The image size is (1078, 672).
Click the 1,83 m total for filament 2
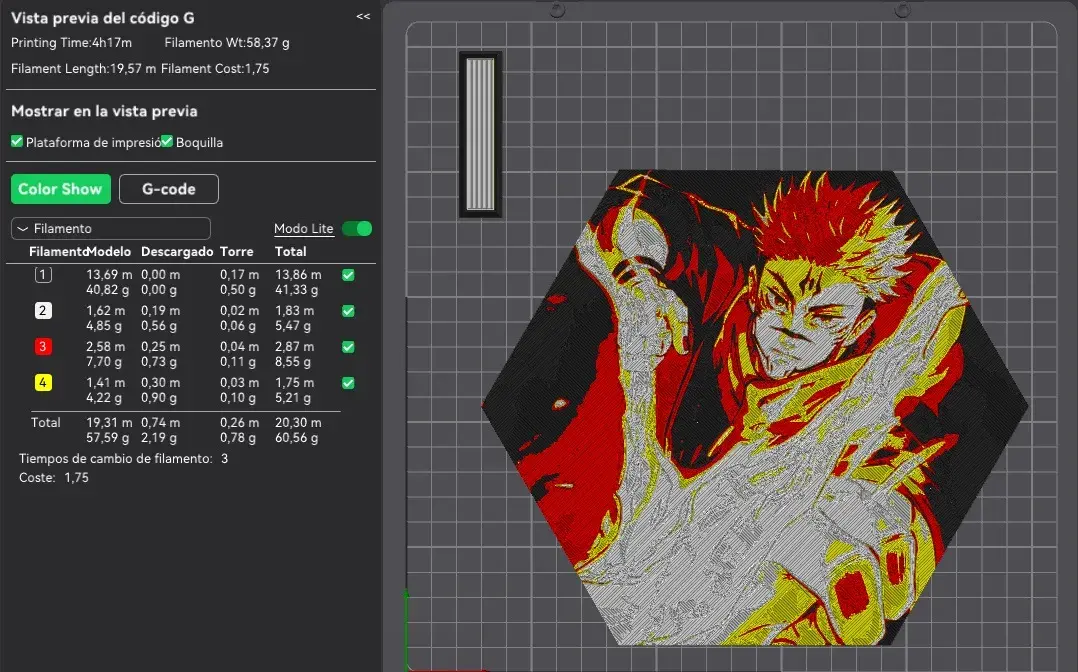point(294,310)
